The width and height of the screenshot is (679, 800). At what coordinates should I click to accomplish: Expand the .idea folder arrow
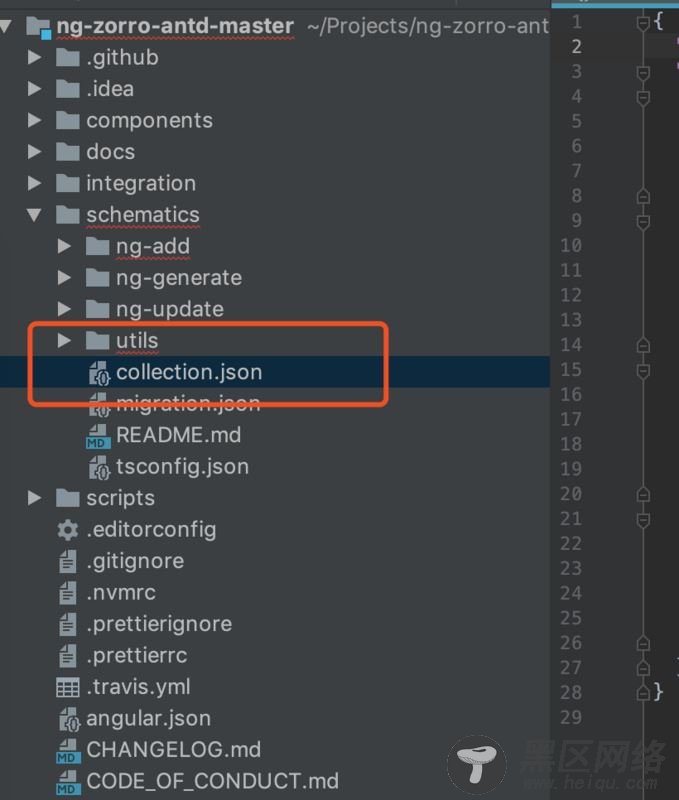[x=35, y=89]
